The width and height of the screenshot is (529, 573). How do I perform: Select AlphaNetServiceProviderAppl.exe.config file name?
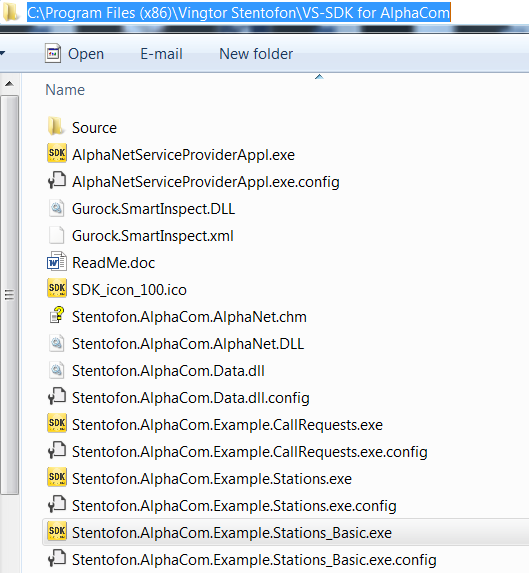(206, 182)
